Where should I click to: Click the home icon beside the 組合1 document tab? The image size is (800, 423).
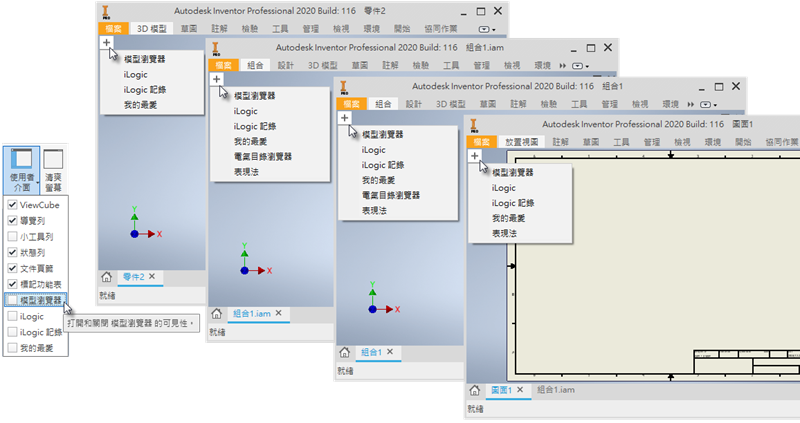(344, 352)
